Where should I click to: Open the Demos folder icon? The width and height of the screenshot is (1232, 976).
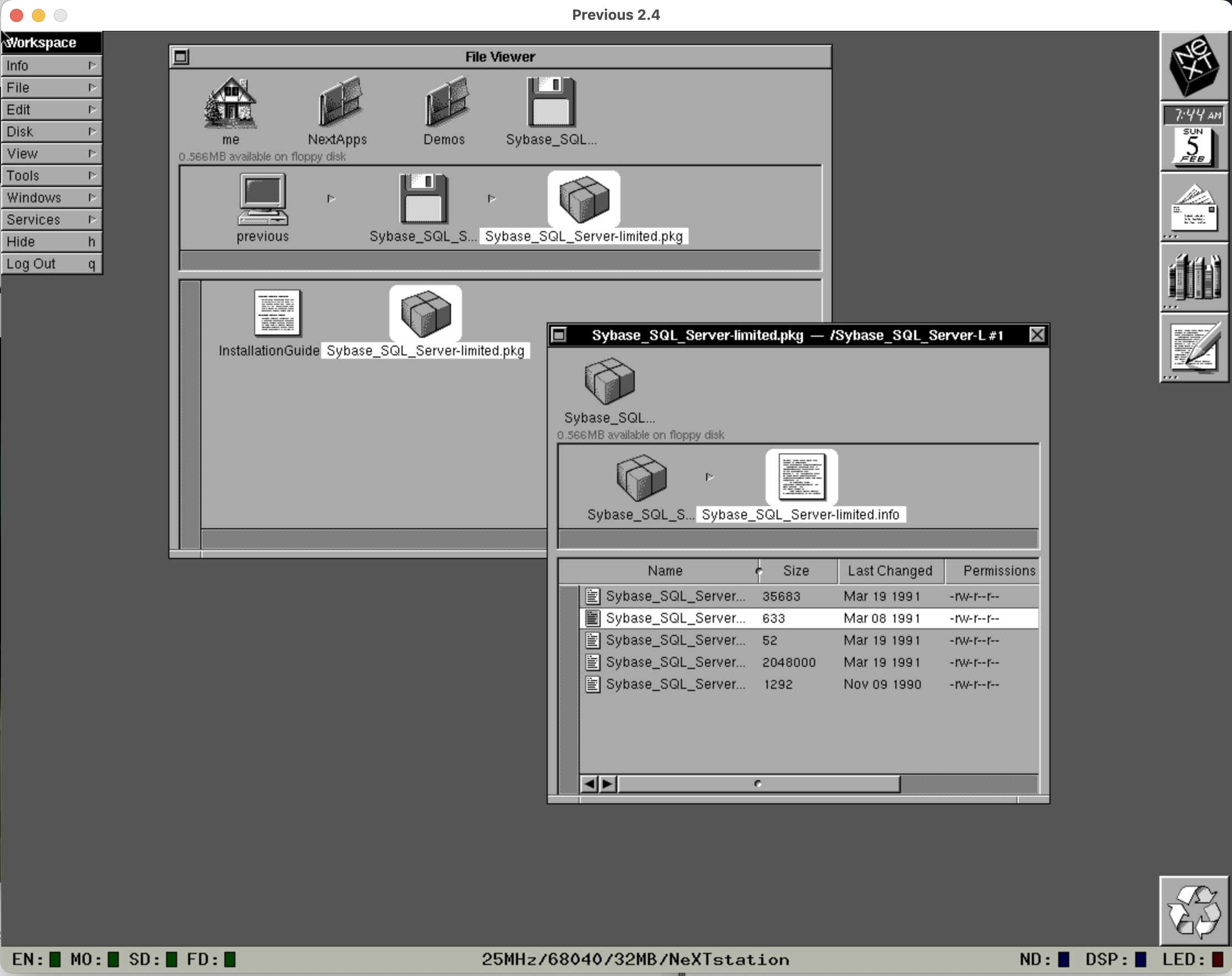446,103
